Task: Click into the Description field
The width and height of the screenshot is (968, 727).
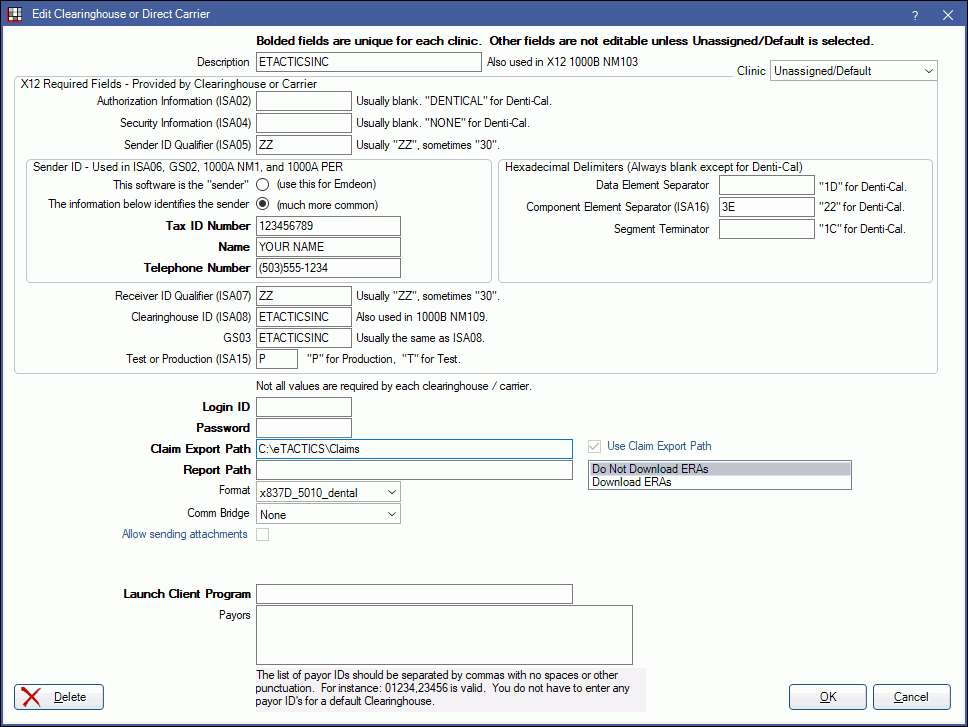Action: tap(368, 61)
